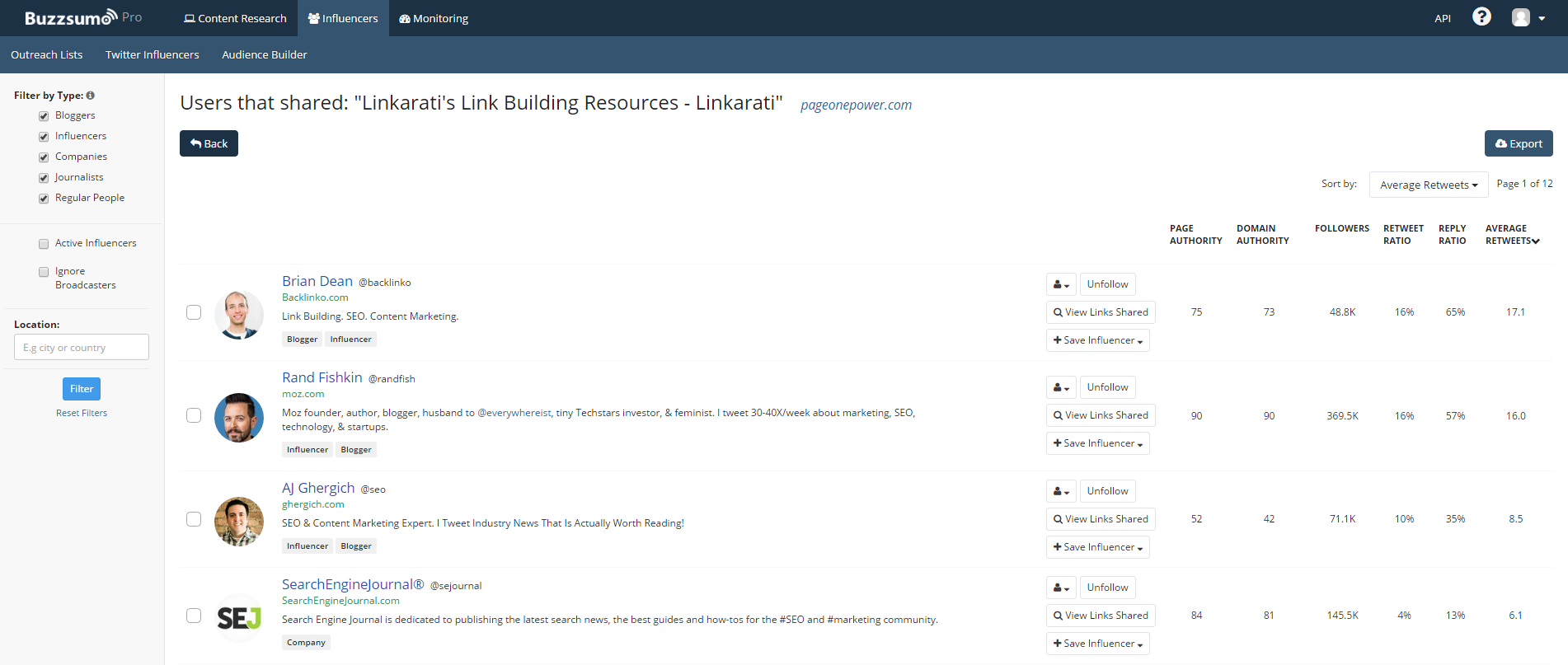Switch to the Content Research tab
The image size is (1568, 665).
[x=235, y=18]
